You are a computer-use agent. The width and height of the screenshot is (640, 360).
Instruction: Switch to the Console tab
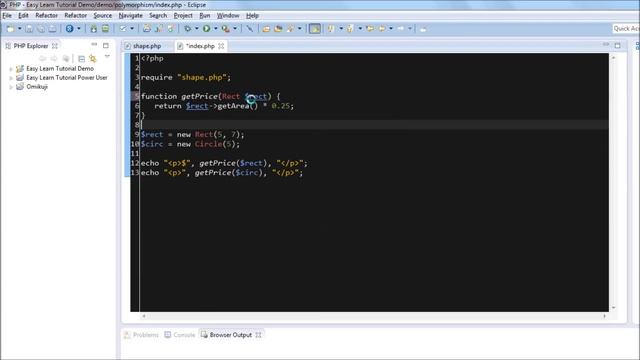pos(180,335)
